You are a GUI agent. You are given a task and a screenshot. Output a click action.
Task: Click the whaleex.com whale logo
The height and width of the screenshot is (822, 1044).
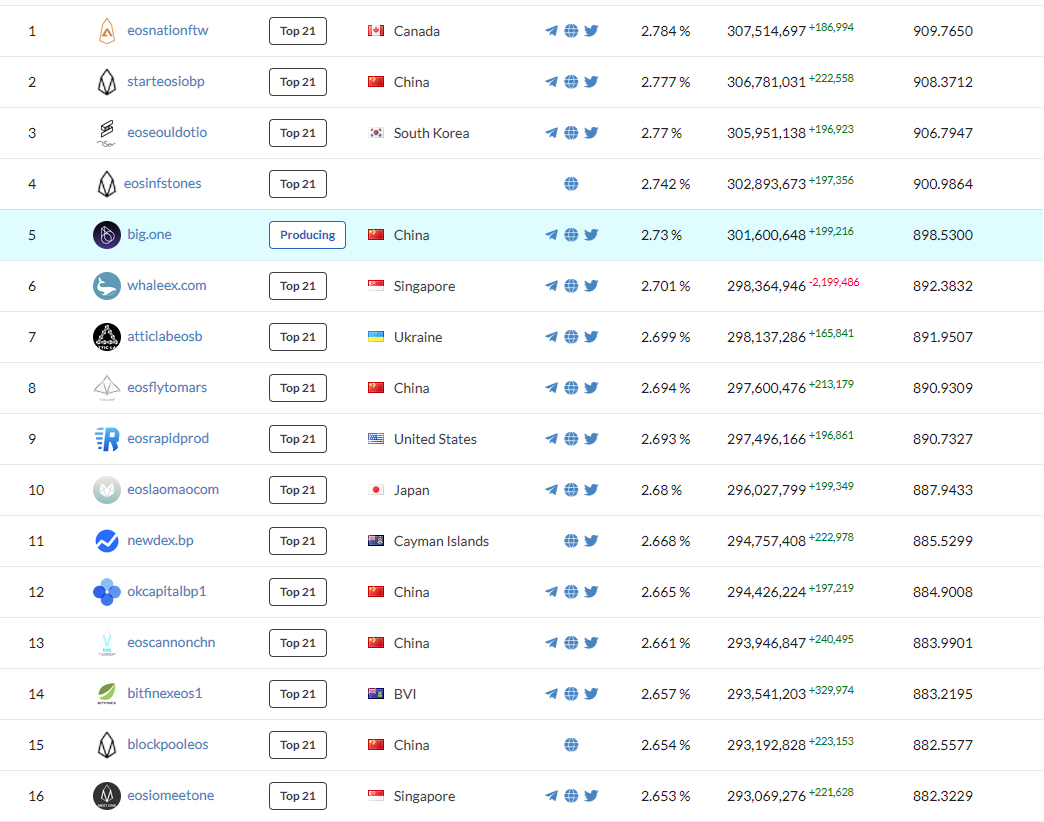coord(107,286)
